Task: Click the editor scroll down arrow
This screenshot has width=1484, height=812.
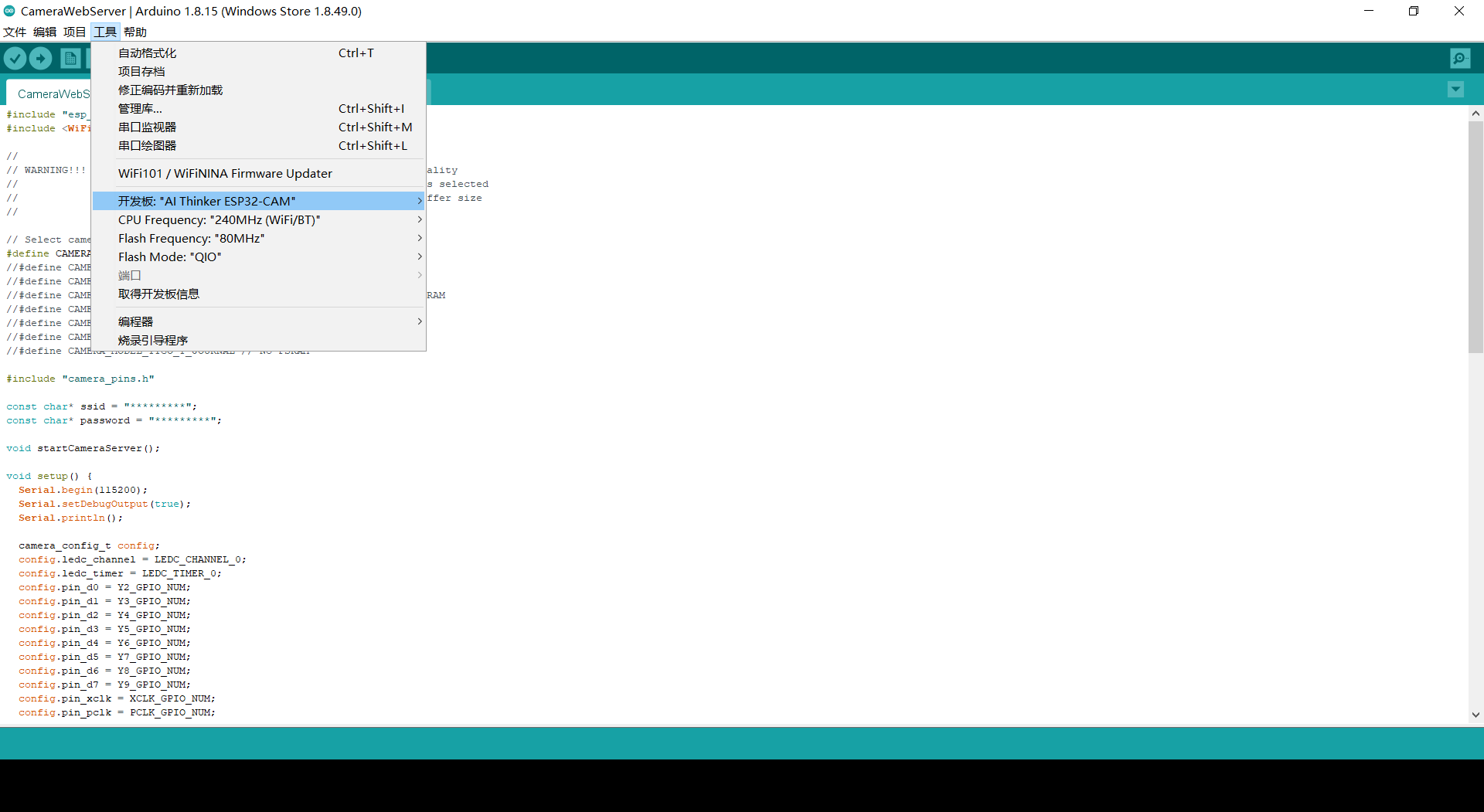Action: (x=1475, y=715)
